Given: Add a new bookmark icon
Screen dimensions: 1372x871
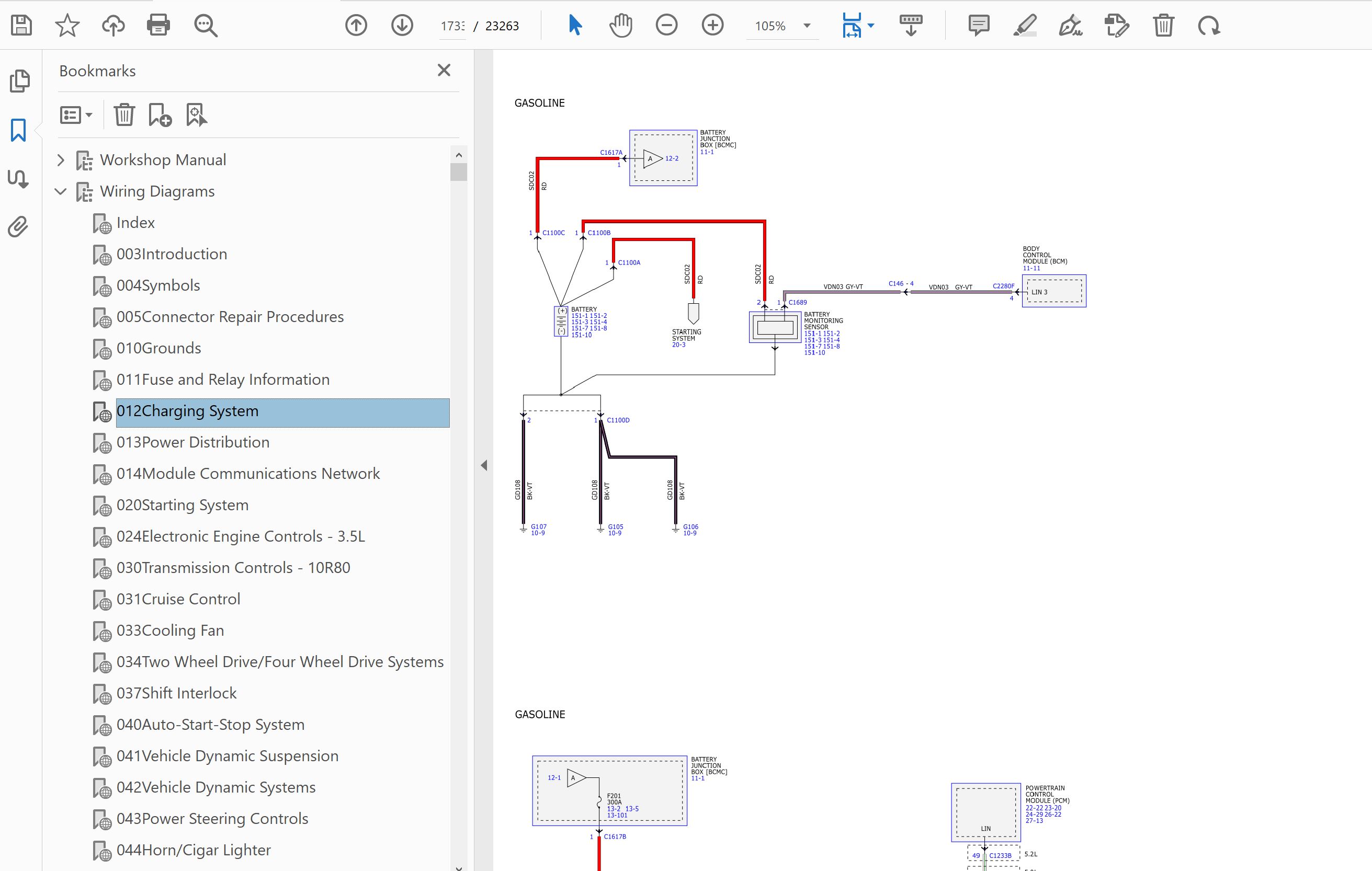Looking at the screenshot, I should (160, 115).
